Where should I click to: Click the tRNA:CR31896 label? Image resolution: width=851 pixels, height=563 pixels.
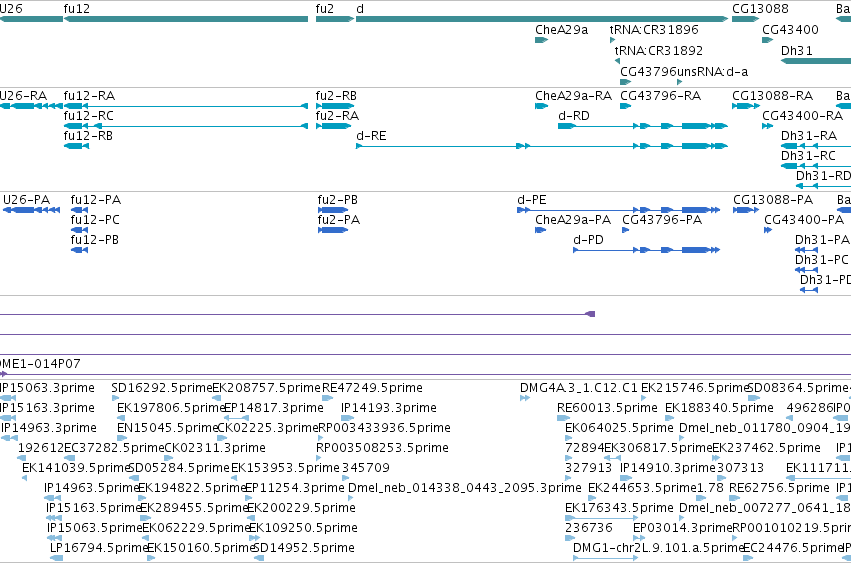[x=654, y=30]
